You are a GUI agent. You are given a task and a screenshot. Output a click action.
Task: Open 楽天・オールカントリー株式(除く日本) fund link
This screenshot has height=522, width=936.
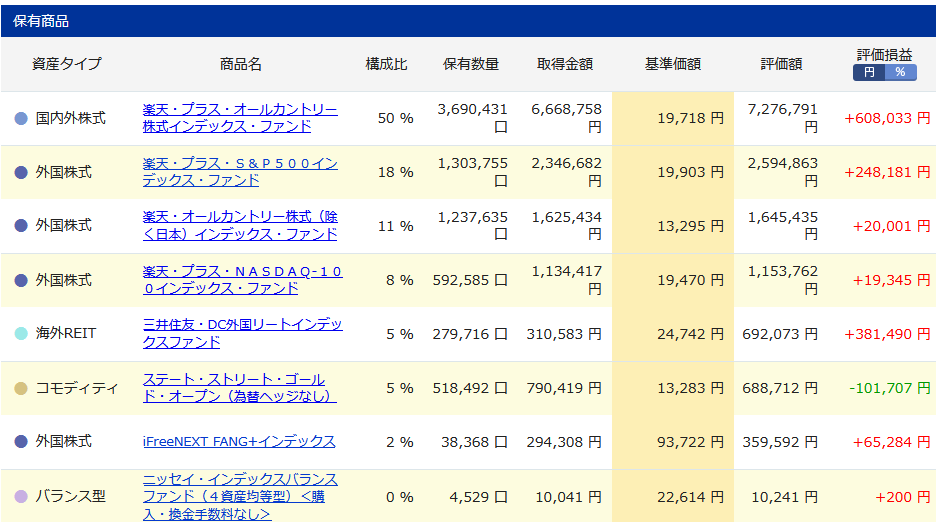pyautogui.click(x=240, y=226)
